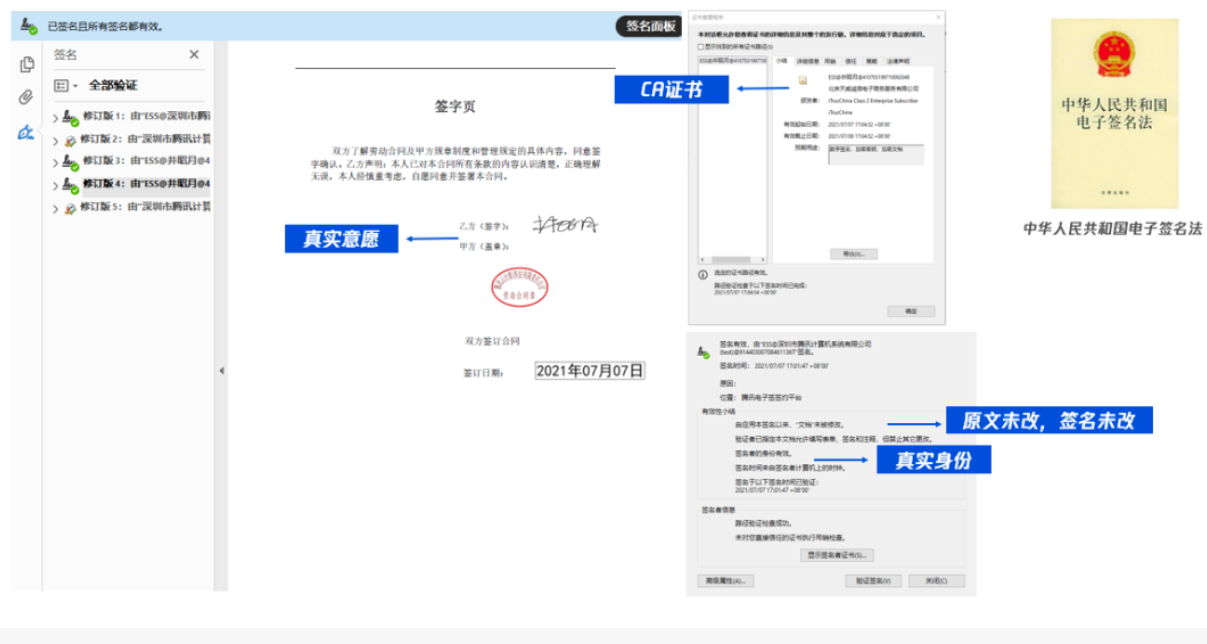1207x644 pixels.
Task: Click the certified icon of 修订版 2
Action: [70, 140]
